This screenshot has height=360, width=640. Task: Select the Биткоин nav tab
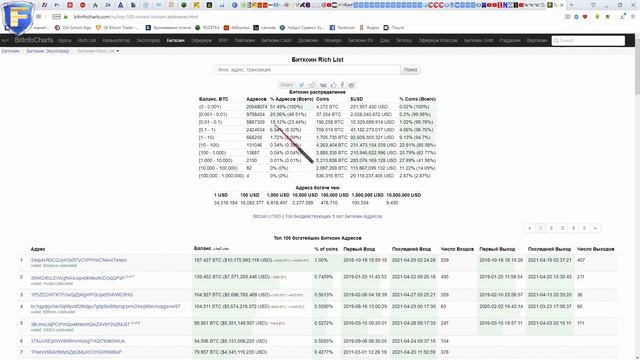pos(176,40)
